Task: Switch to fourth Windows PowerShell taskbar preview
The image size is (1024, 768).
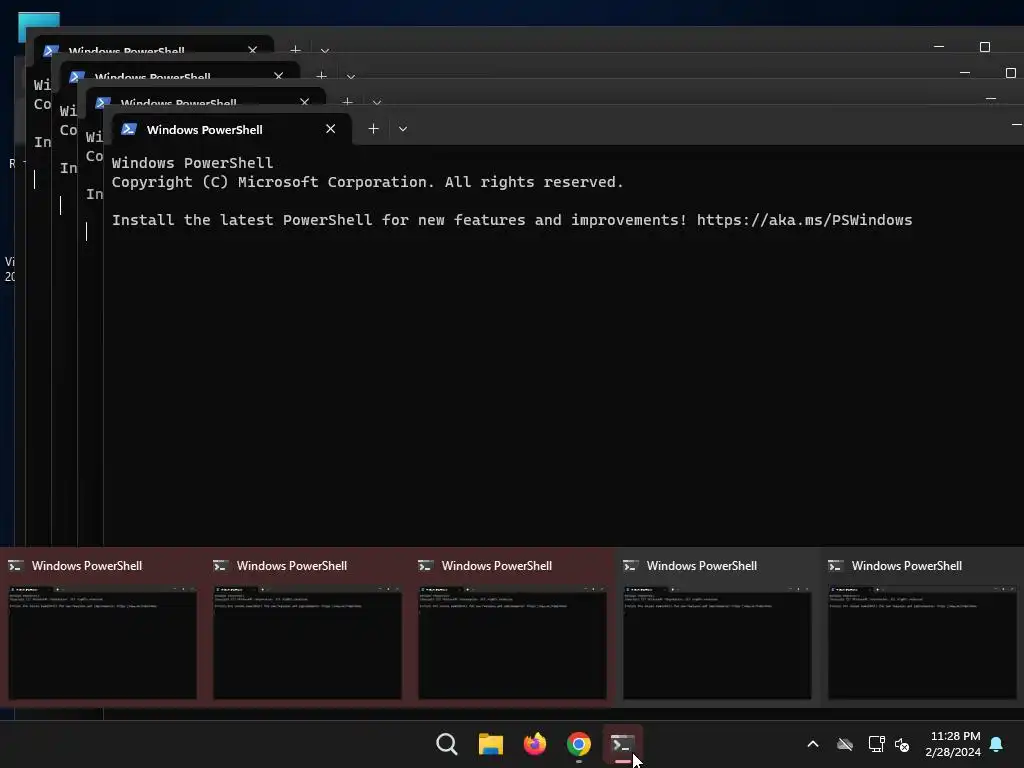Action: coord(717,628)
